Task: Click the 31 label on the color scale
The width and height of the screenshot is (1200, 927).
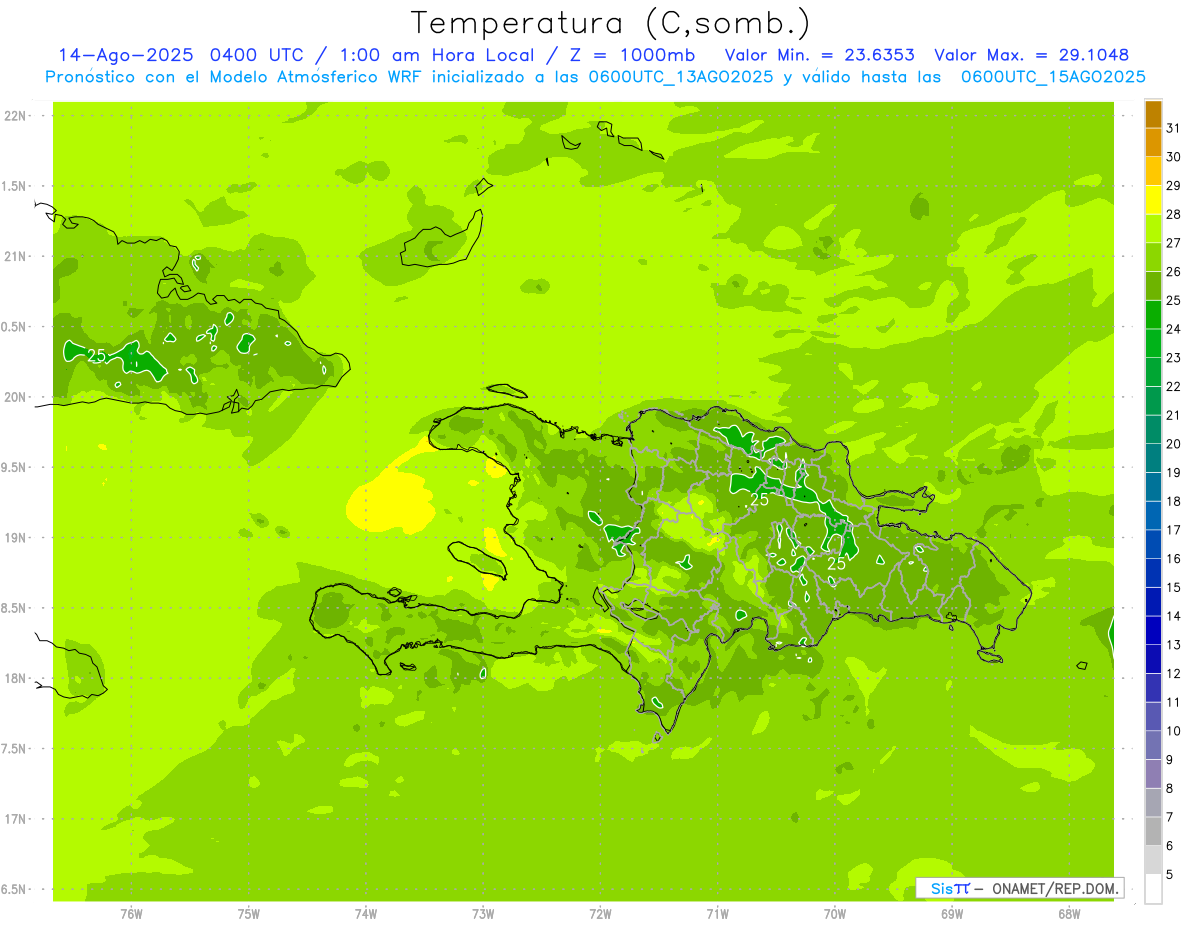Action: (1173, 128)
